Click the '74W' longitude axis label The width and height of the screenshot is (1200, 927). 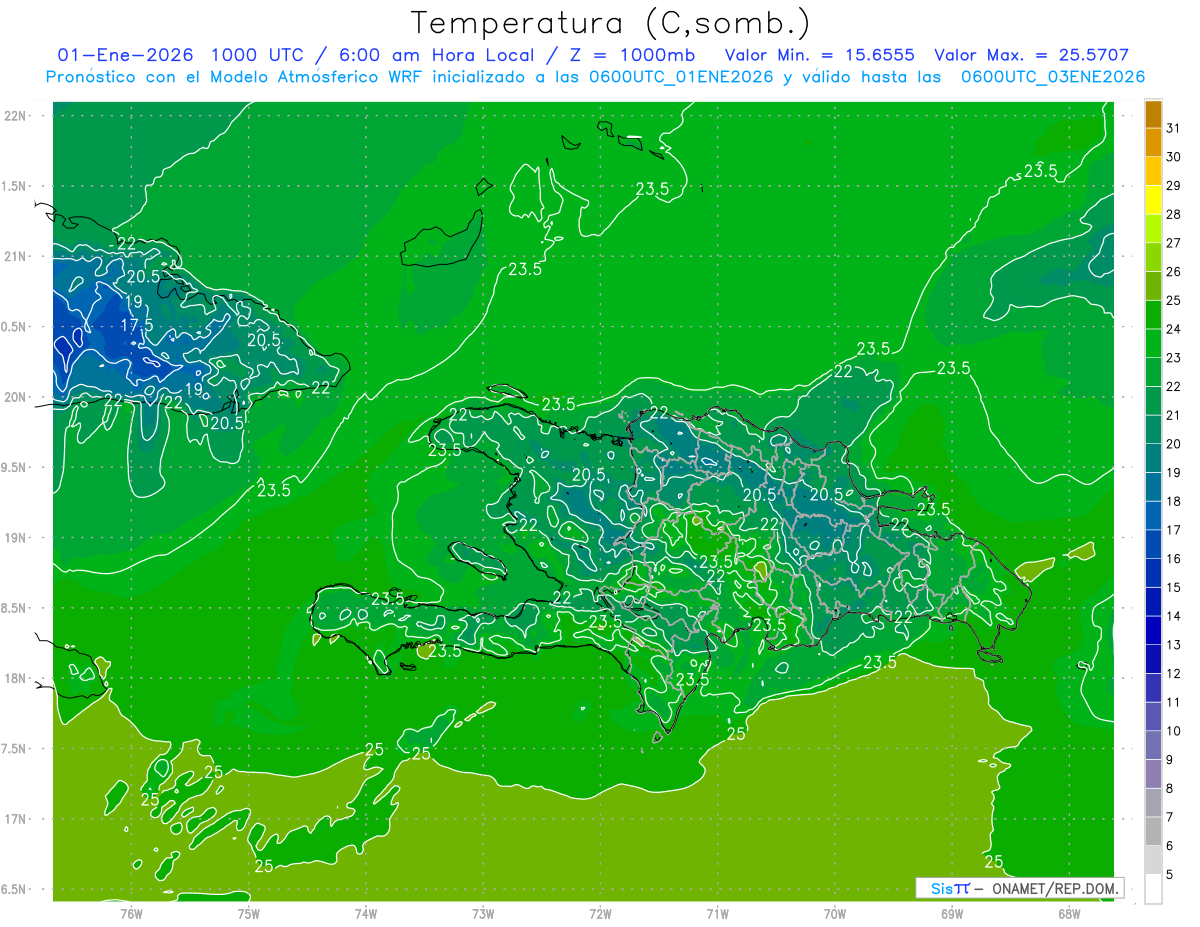click(365, 914)
